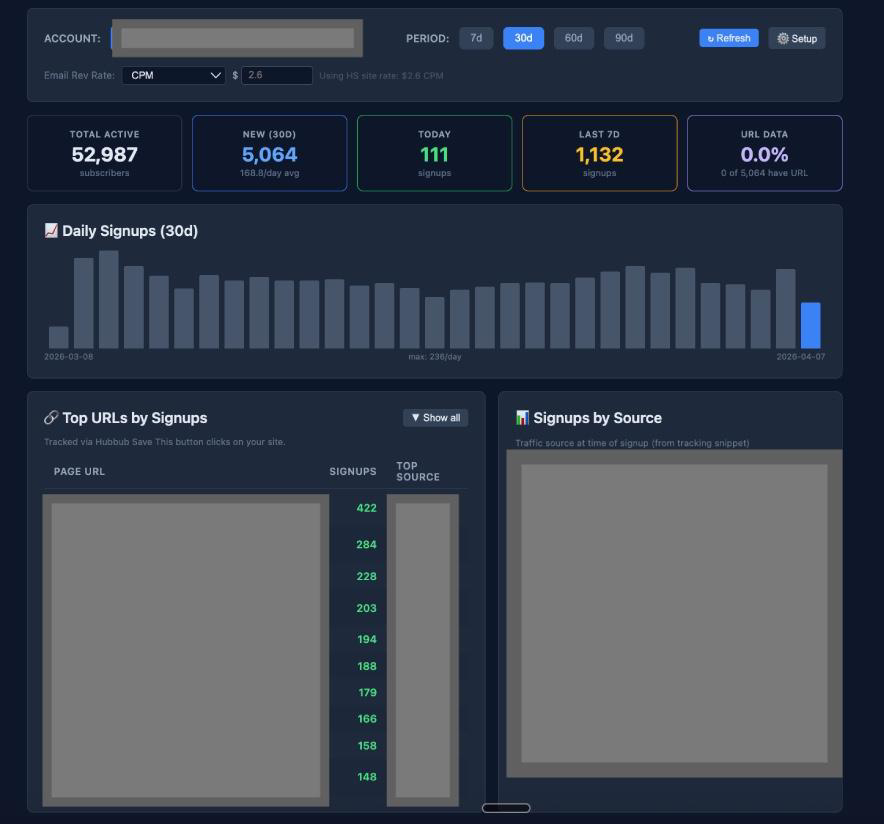Open the Today signups card
This screenshot has width=884, height=824.
pos(434,153)
